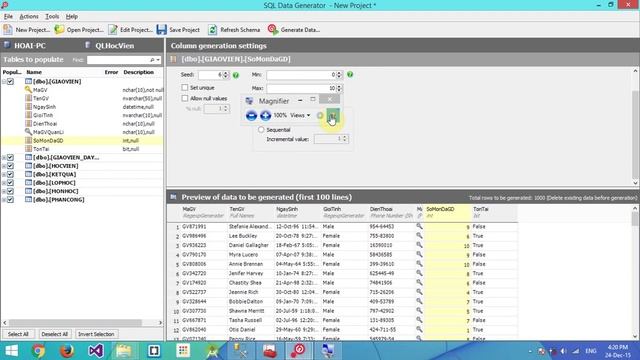Image resolution: width=640 pixels, height=360 pixels.
Task: Click the MaGV primary key column icon
Action: 28,89
